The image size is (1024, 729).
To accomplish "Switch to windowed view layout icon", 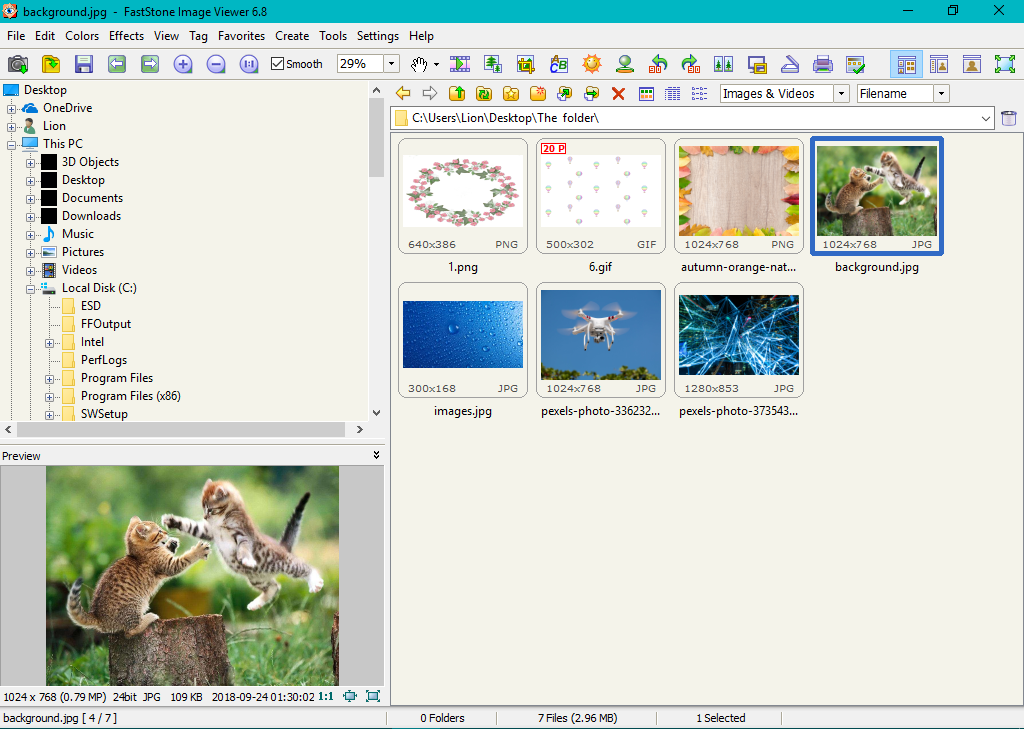I will tap(939, 64).
